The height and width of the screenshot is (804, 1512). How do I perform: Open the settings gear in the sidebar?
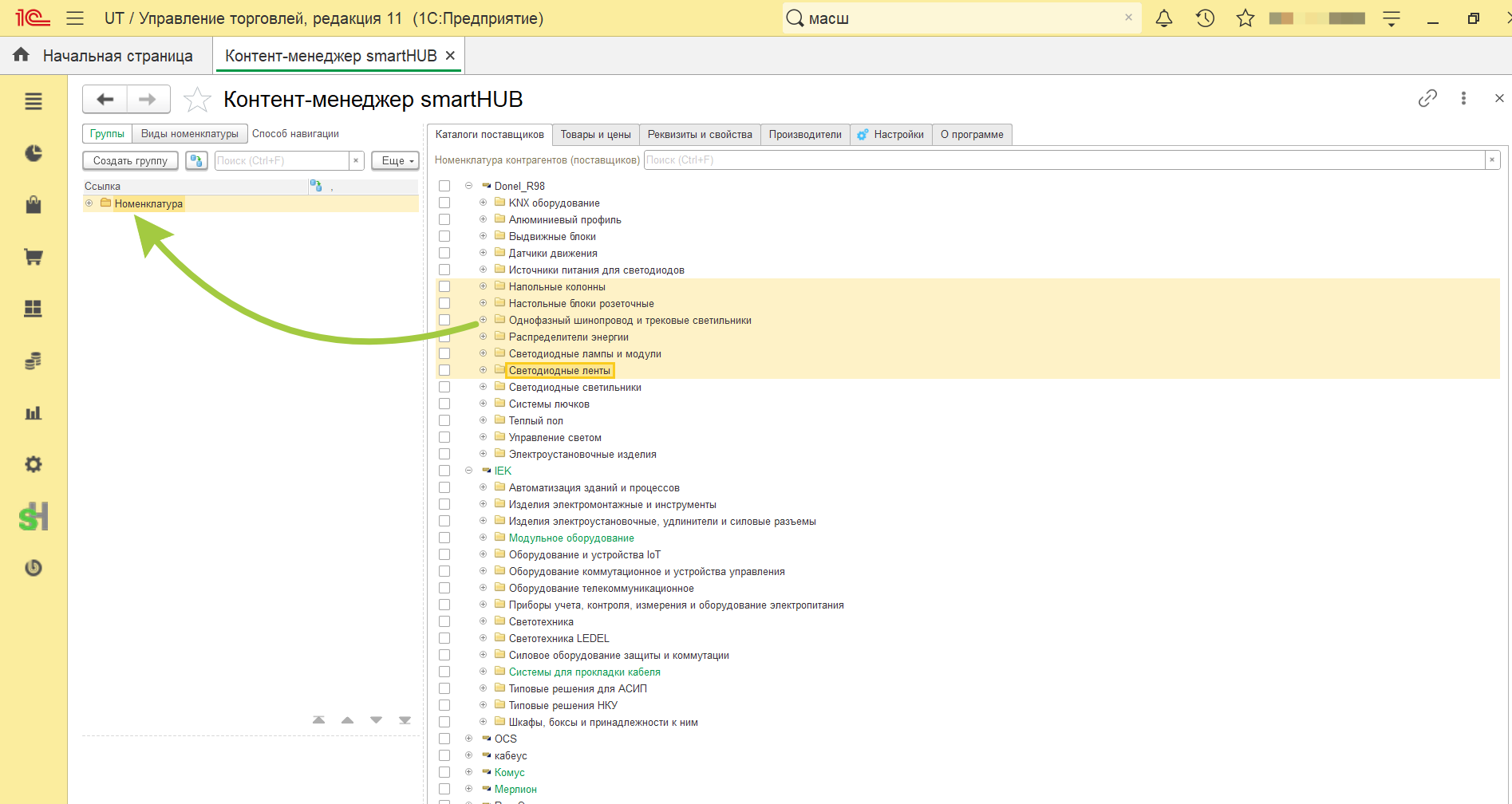[34, 464]
